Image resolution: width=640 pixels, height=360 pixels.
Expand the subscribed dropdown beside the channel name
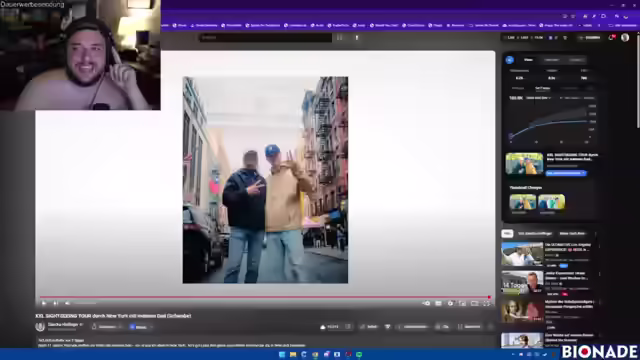point(107,327)
